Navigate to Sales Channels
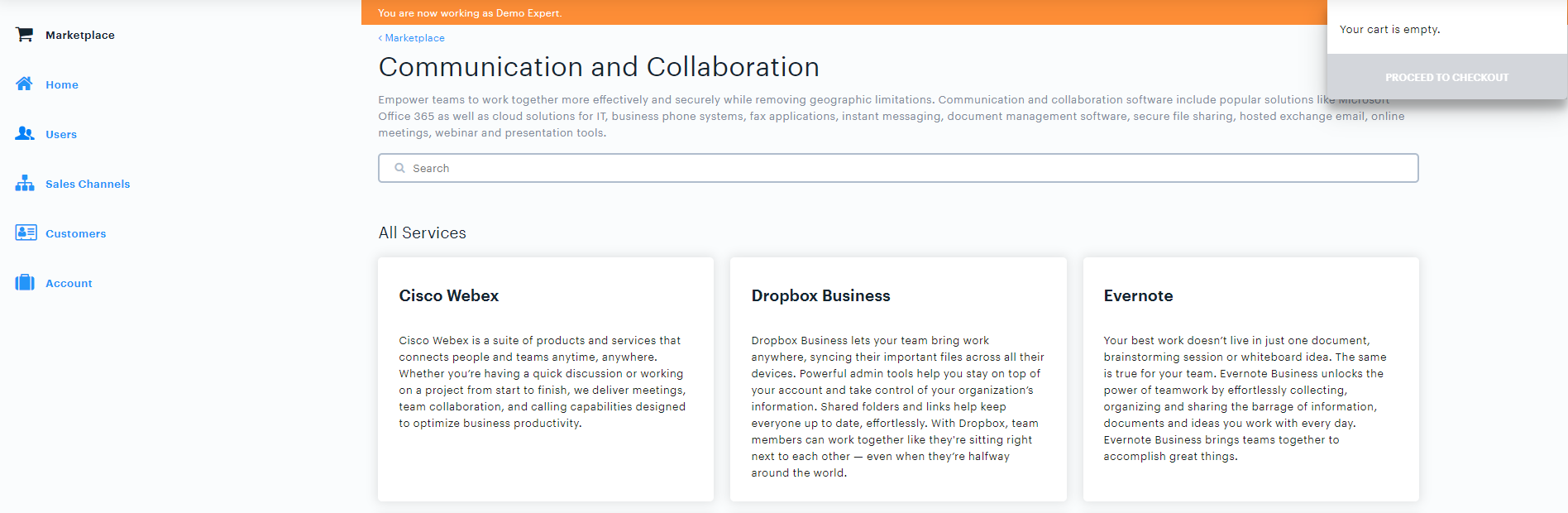Screen dimensions: 1568x513 [88, 184]
